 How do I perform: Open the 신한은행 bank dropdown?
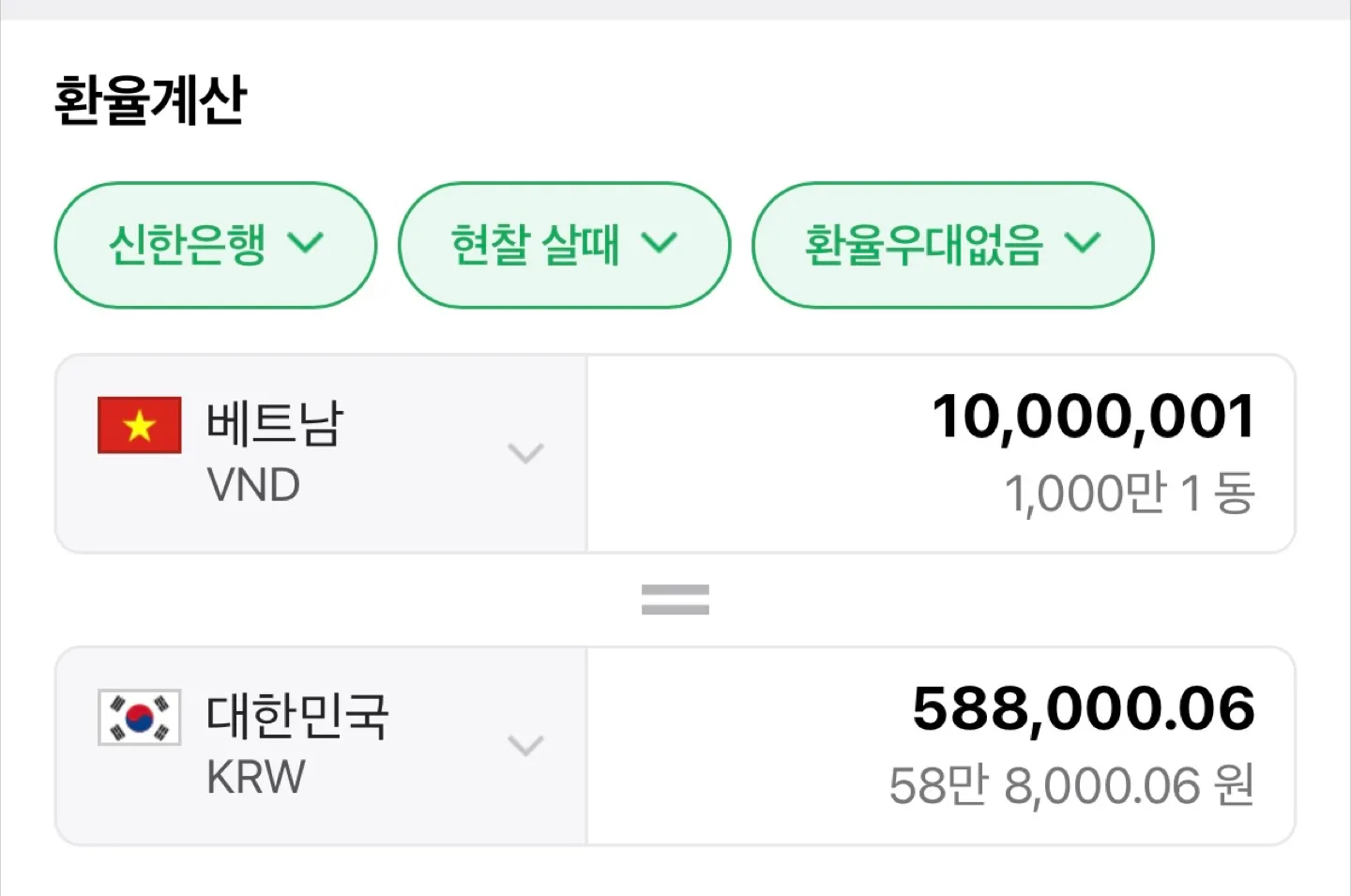coord(216,245)
